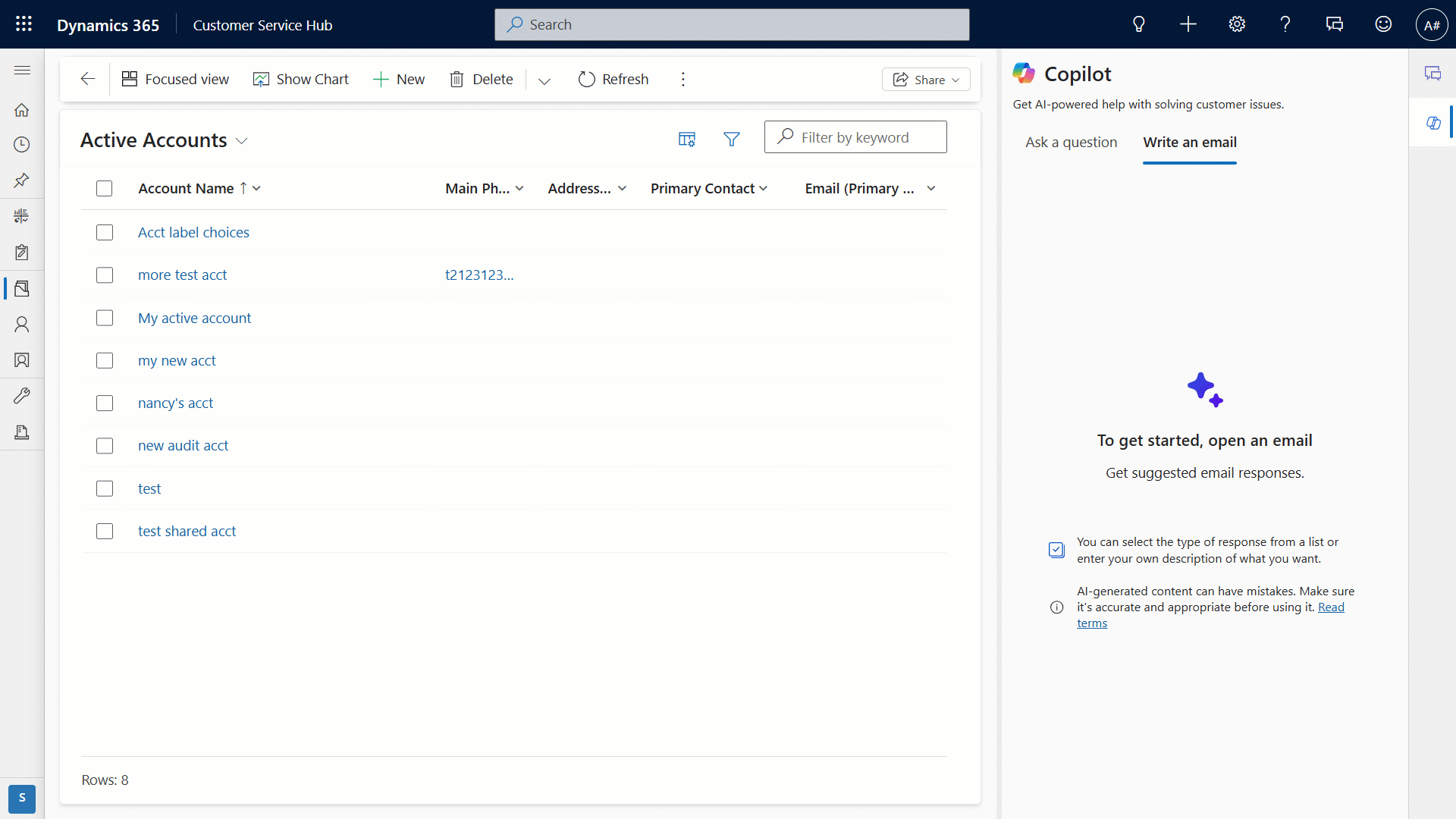
Task: Click the Recent clock icon in sidebar
Action: pyautogui.click(x=22, y=144)
